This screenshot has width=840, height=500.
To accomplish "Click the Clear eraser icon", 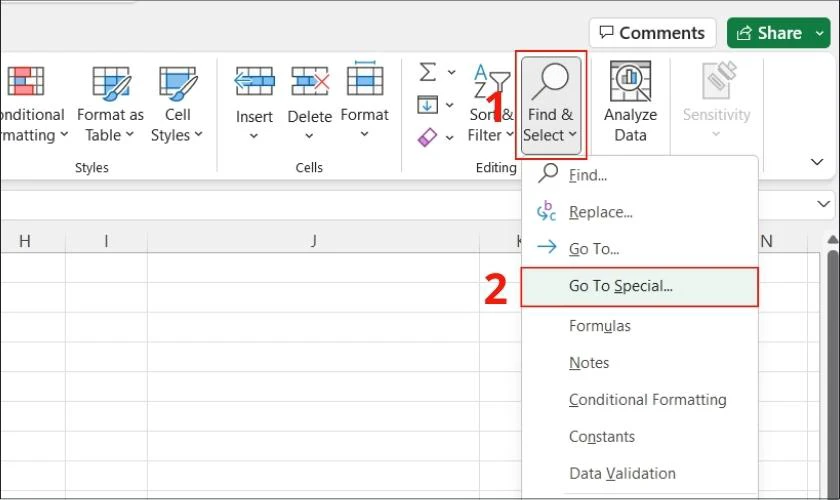I will pos(428,137).
